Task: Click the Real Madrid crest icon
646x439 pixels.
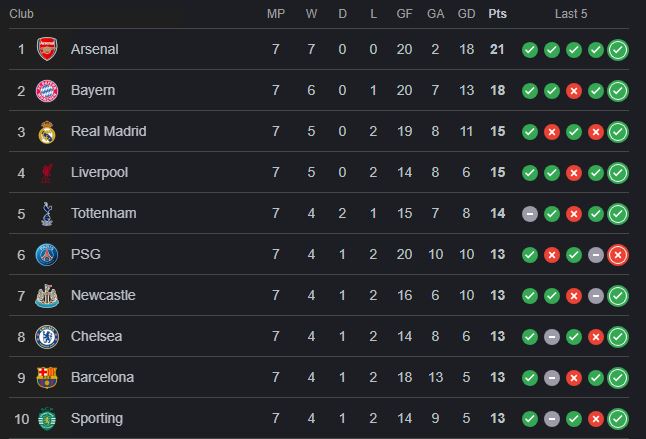Action: click(x=46, y=131)
